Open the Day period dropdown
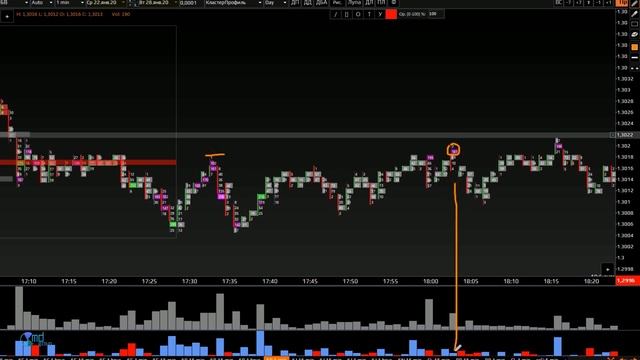 click(x=275, y=2)
